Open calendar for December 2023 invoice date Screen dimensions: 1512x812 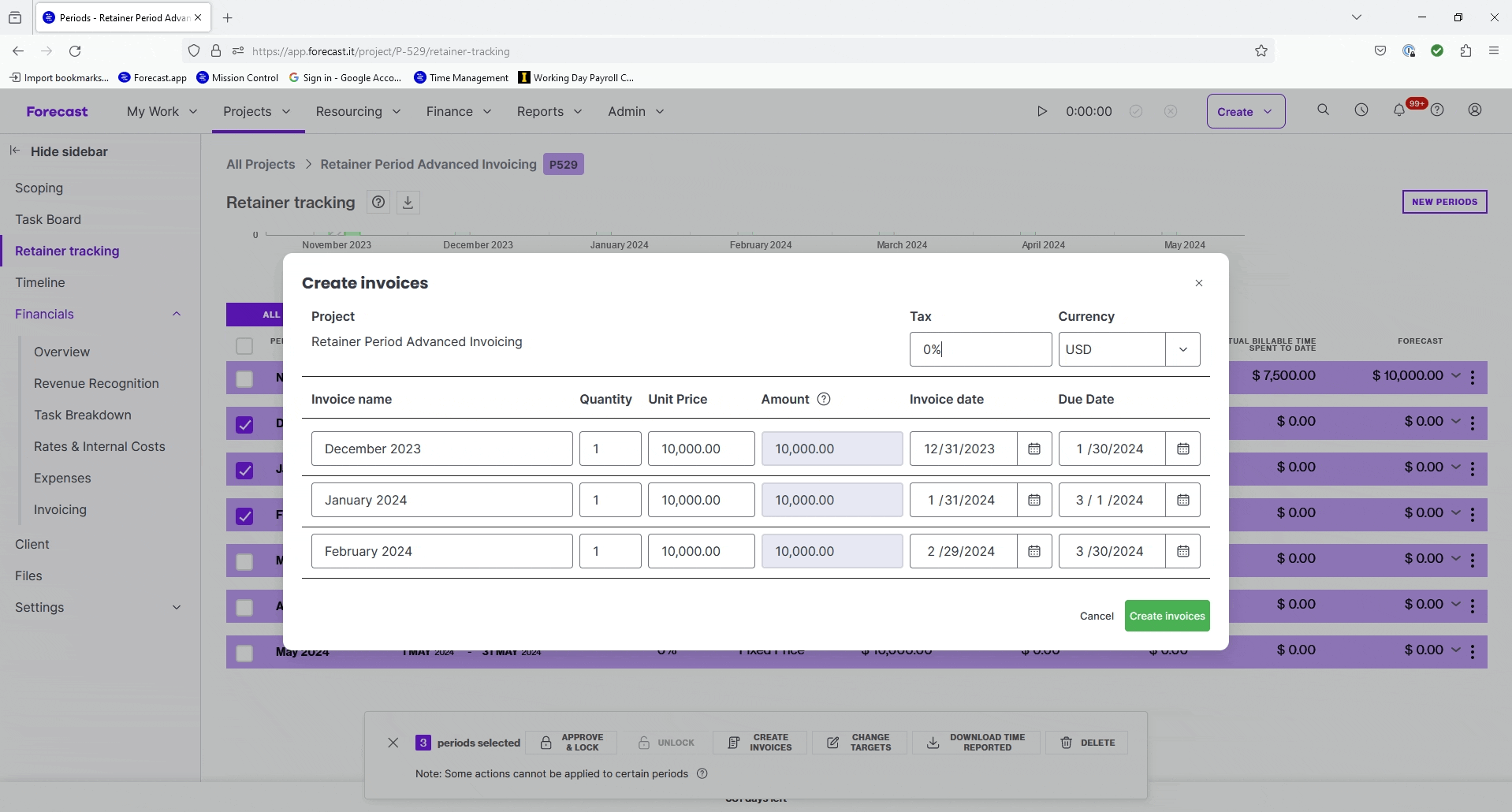[x=1034, y=449]
